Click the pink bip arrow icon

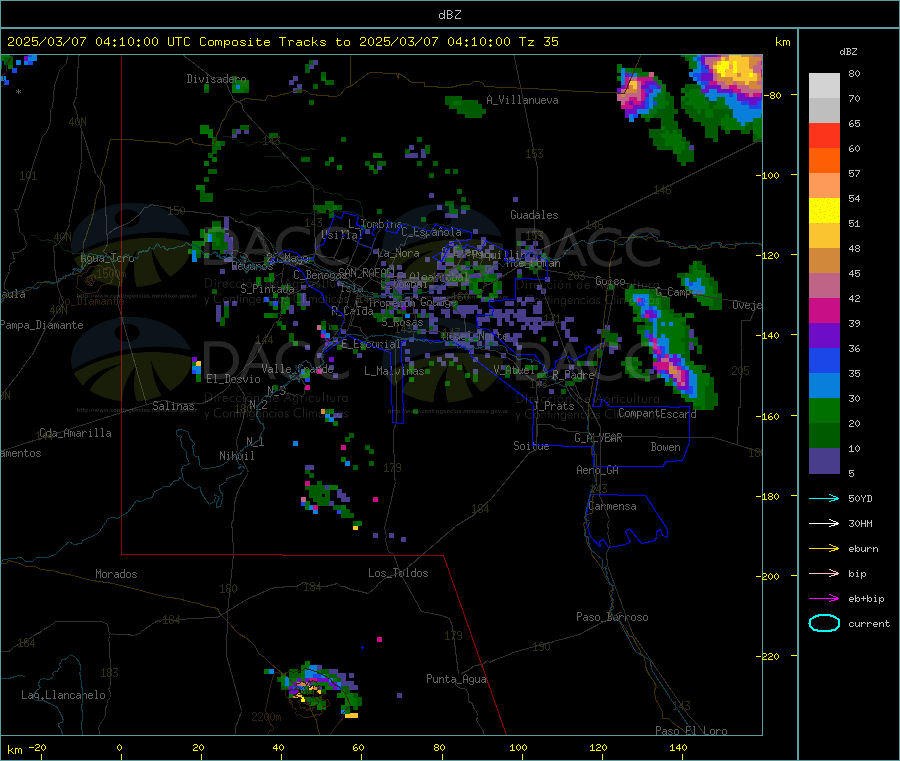pos(824,573)
